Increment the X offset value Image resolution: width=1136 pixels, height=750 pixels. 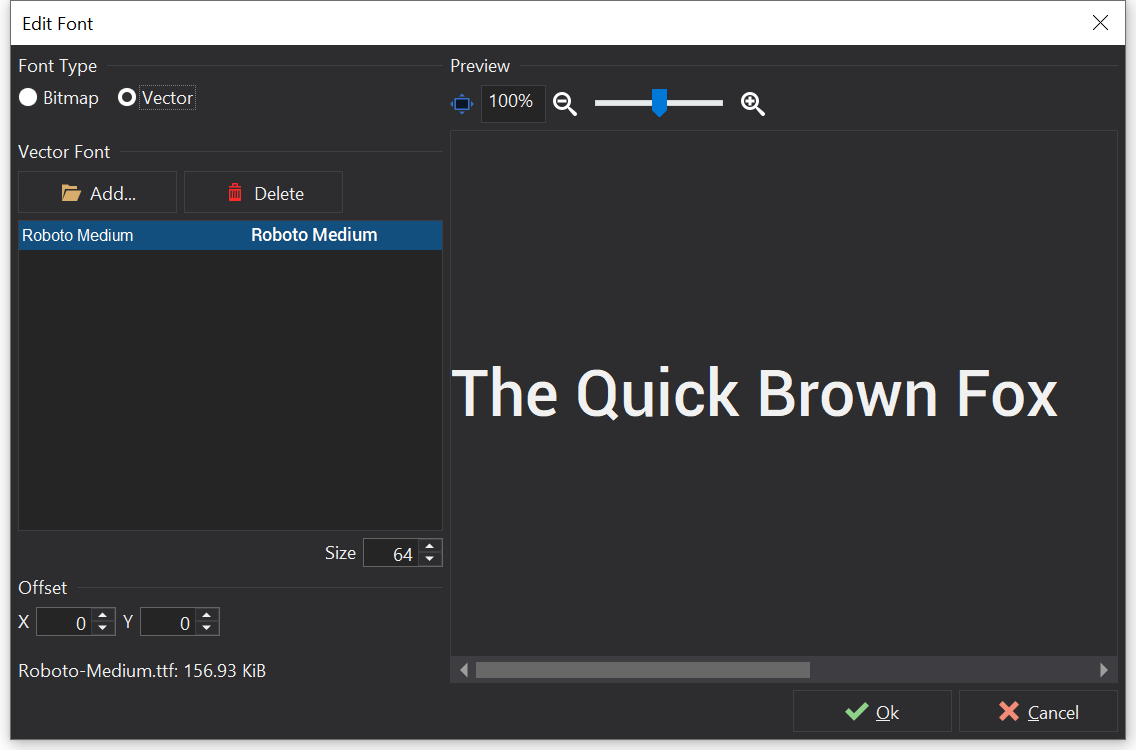[103, 616]
